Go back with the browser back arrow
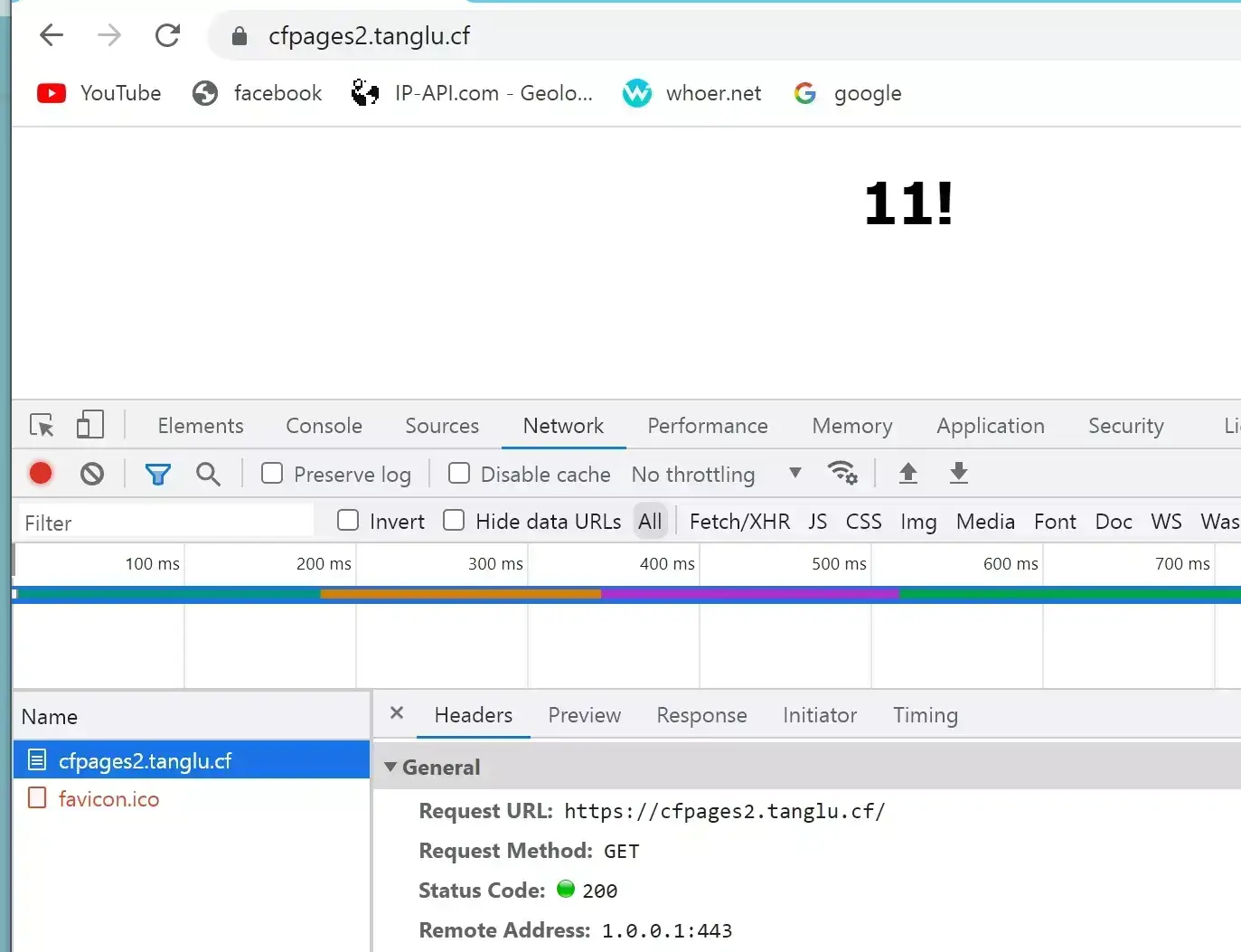The width and height of the screenshot is (1241, 952). point(52,35)
